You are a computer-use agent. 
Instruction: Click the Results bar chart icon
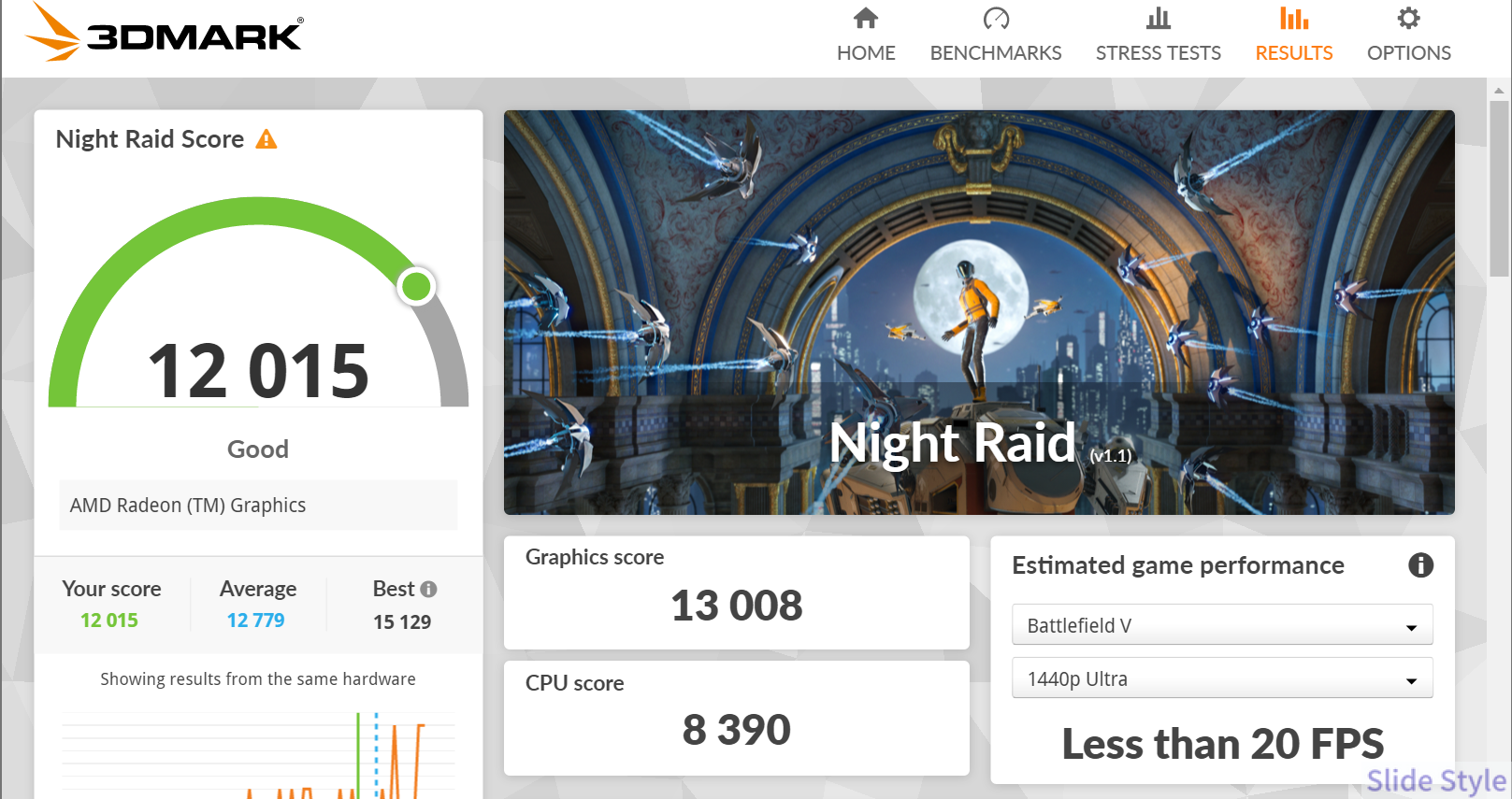point(1293,19)
